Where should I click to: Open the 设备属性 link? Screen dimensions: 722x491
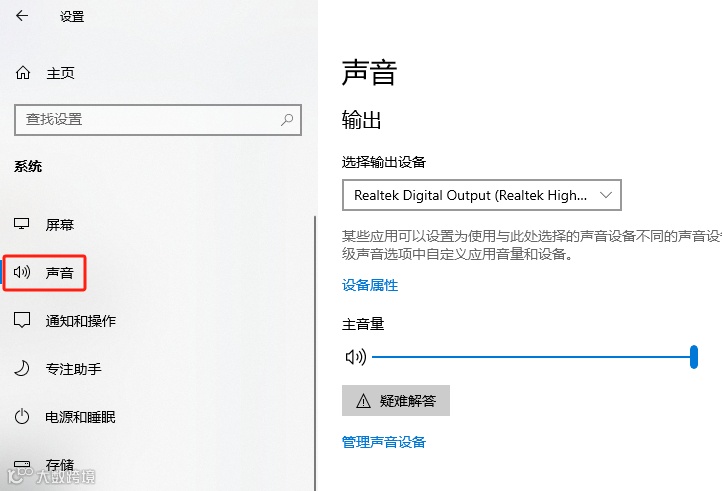pos(370,285)
